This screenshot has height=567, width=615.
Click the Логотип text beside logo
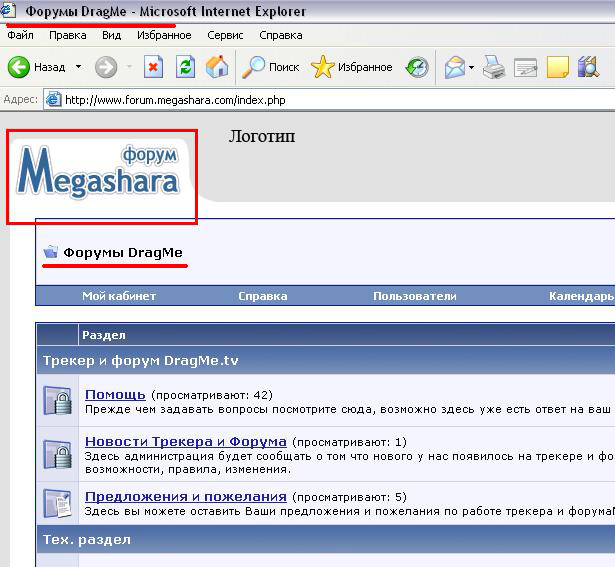click(x=262, y=136)
